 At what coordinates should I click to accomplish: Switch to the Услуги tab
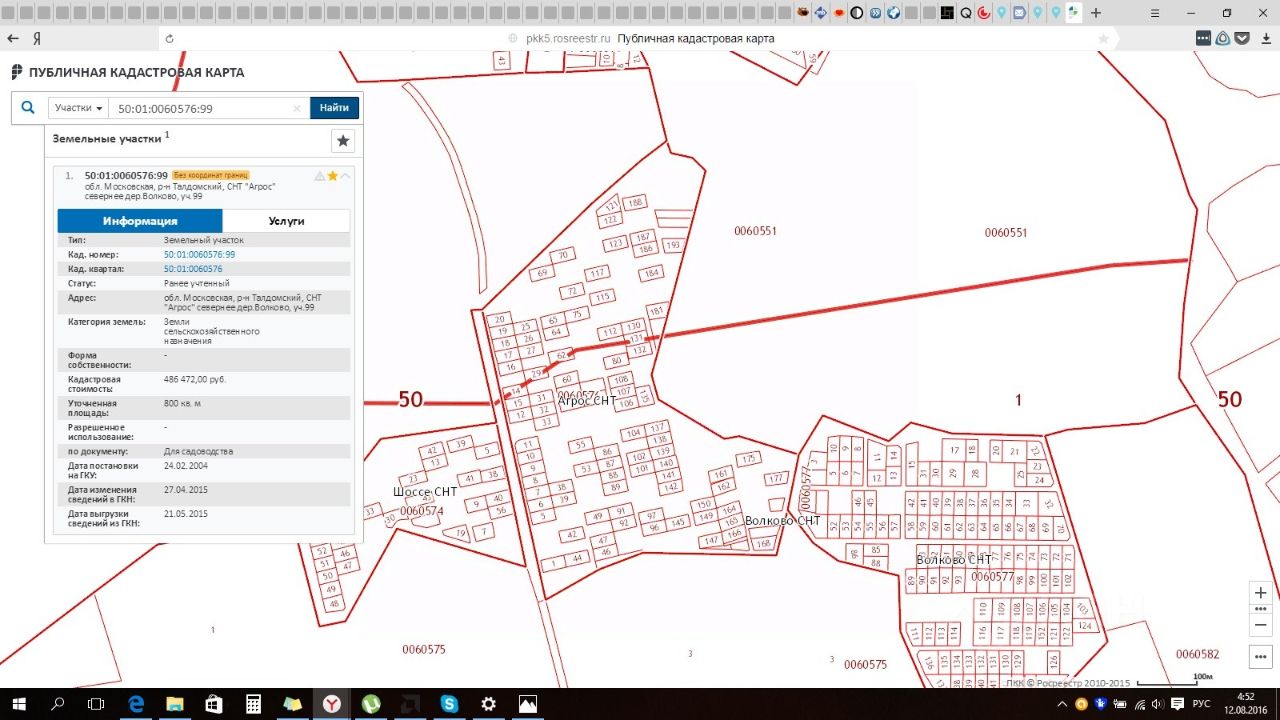[286, 221]
